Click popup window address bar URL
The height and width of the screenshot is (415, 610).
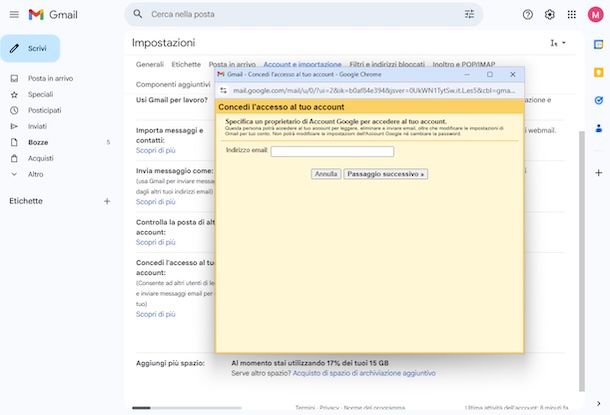point(373,90)
